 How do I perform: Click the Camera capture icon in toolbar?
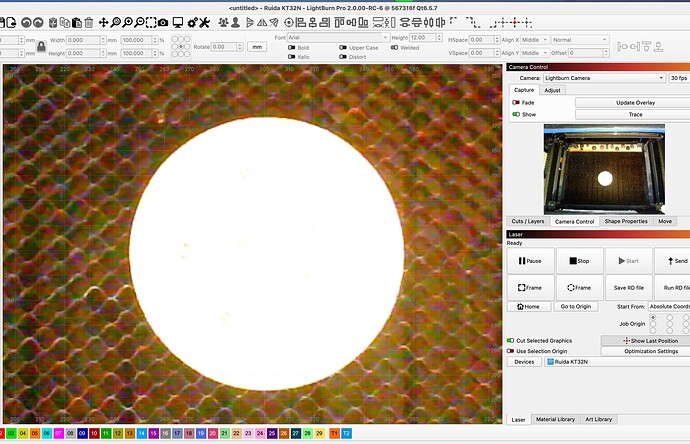[x=163, y=22]
